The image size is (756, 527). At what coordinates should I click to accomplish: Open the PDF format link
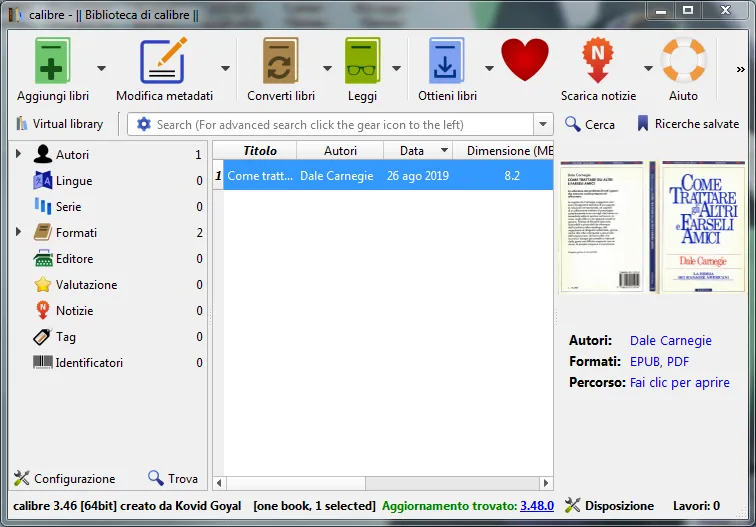coord(678,362)
